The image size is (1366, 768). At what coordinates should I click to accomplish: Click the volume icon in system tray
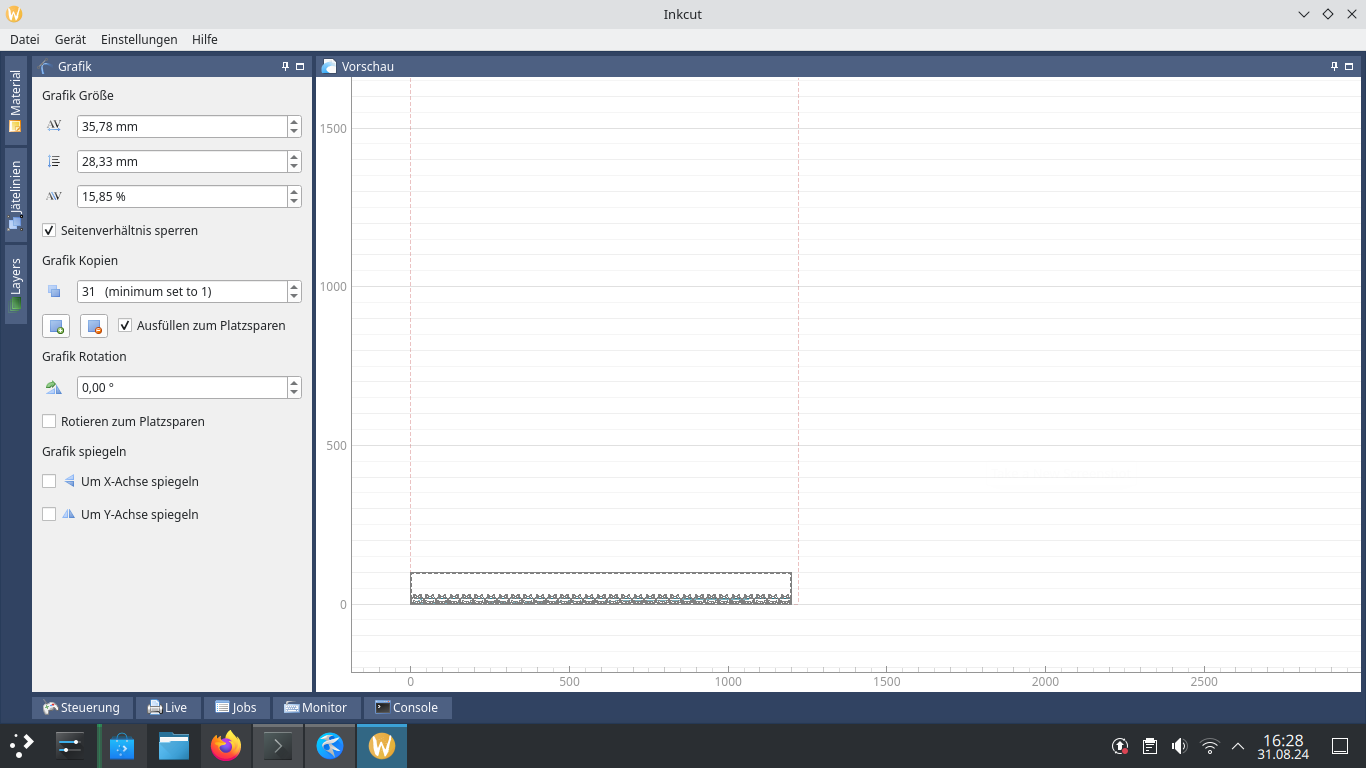[1179, 746]
